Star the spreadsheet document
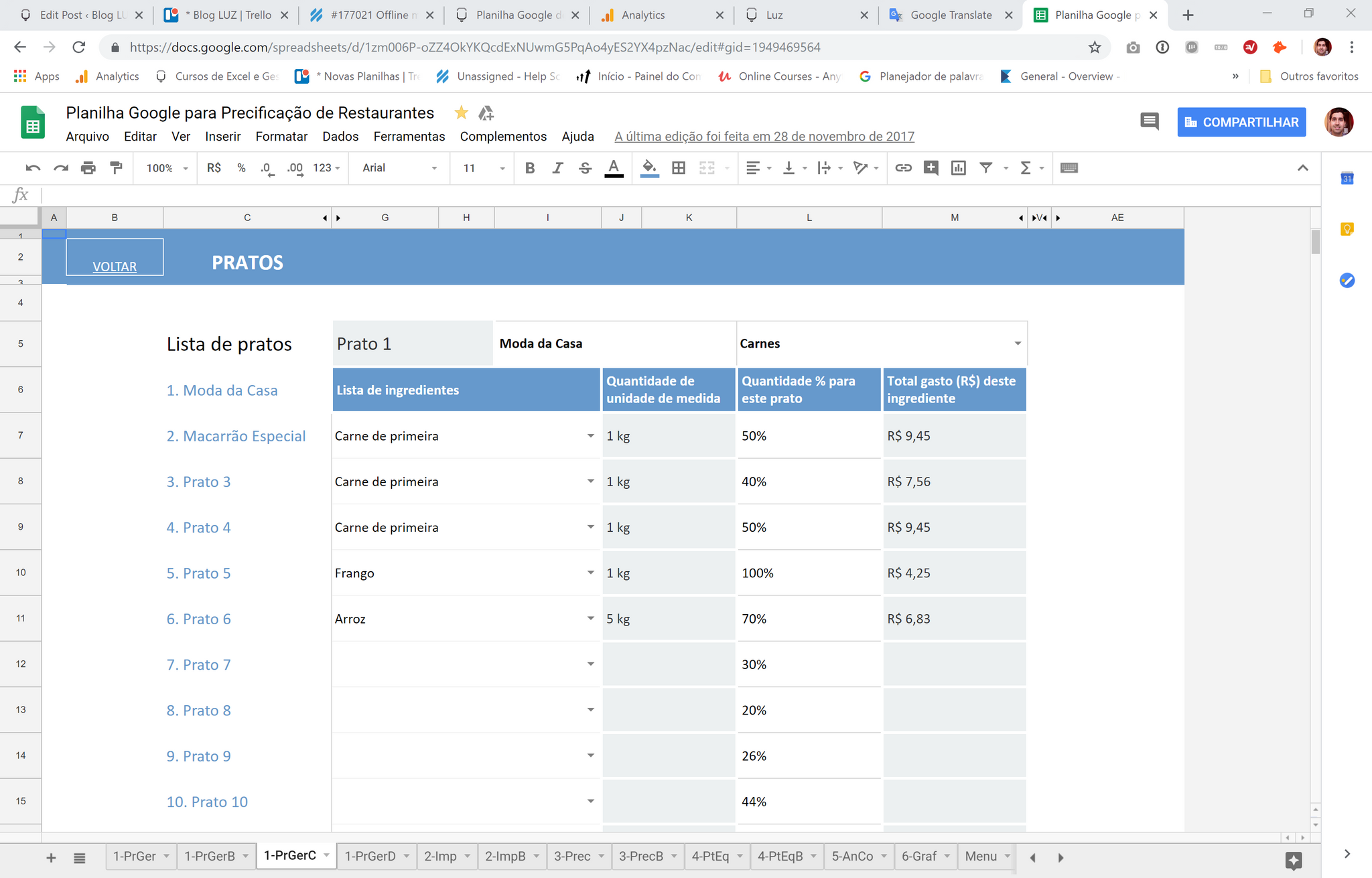The height and width of the screenshot is (878, 1372). (x=461, y=113)
